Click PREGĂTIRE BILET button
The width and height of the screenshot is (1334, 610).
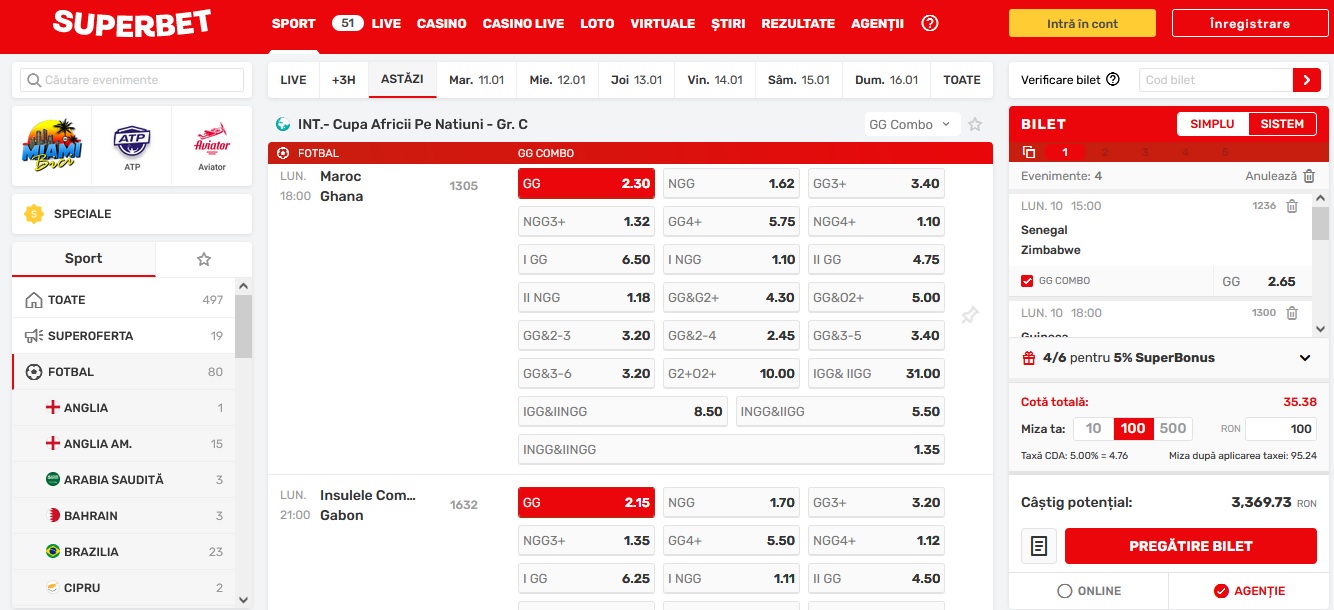click(1190, 546)
